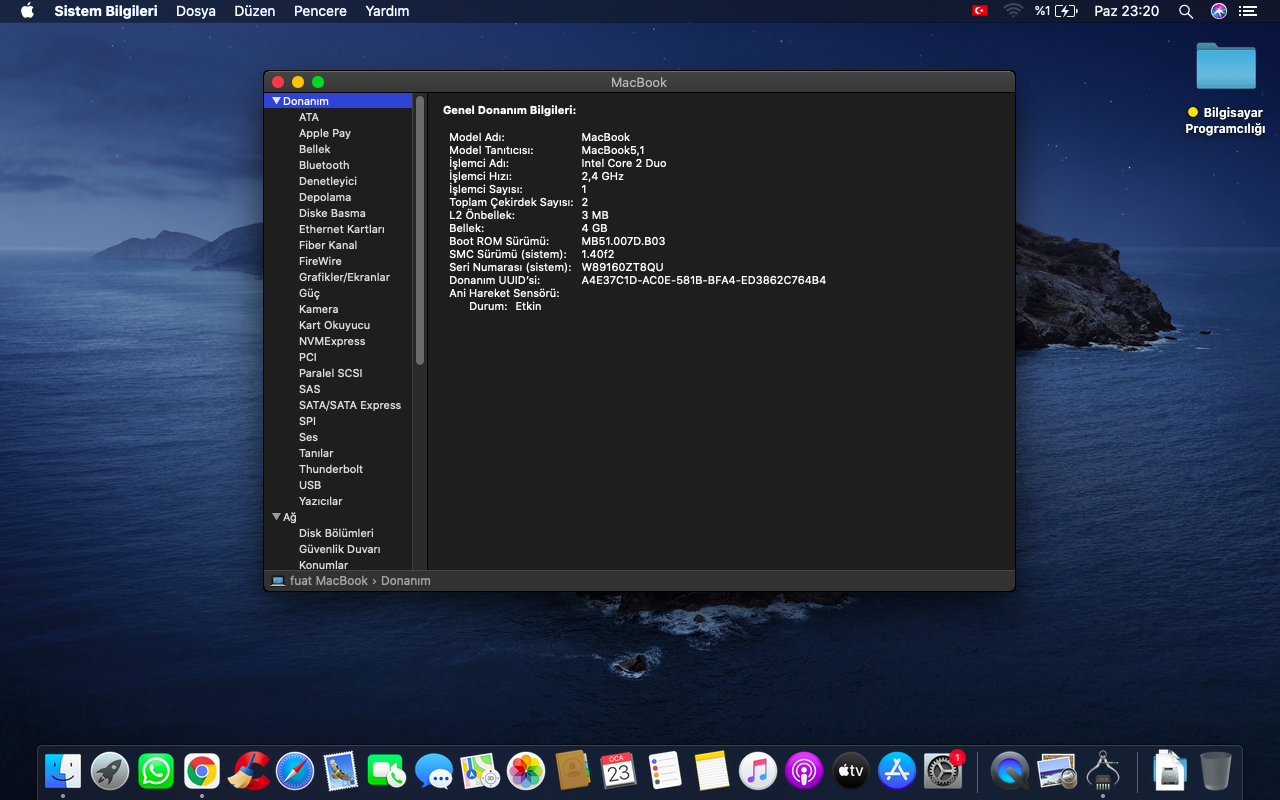The width and height of the screenshot is (1280, 800).
Task: Click the Spotlight search magnifier icon
Action: pyautogui.click(x=1186, y=11)
